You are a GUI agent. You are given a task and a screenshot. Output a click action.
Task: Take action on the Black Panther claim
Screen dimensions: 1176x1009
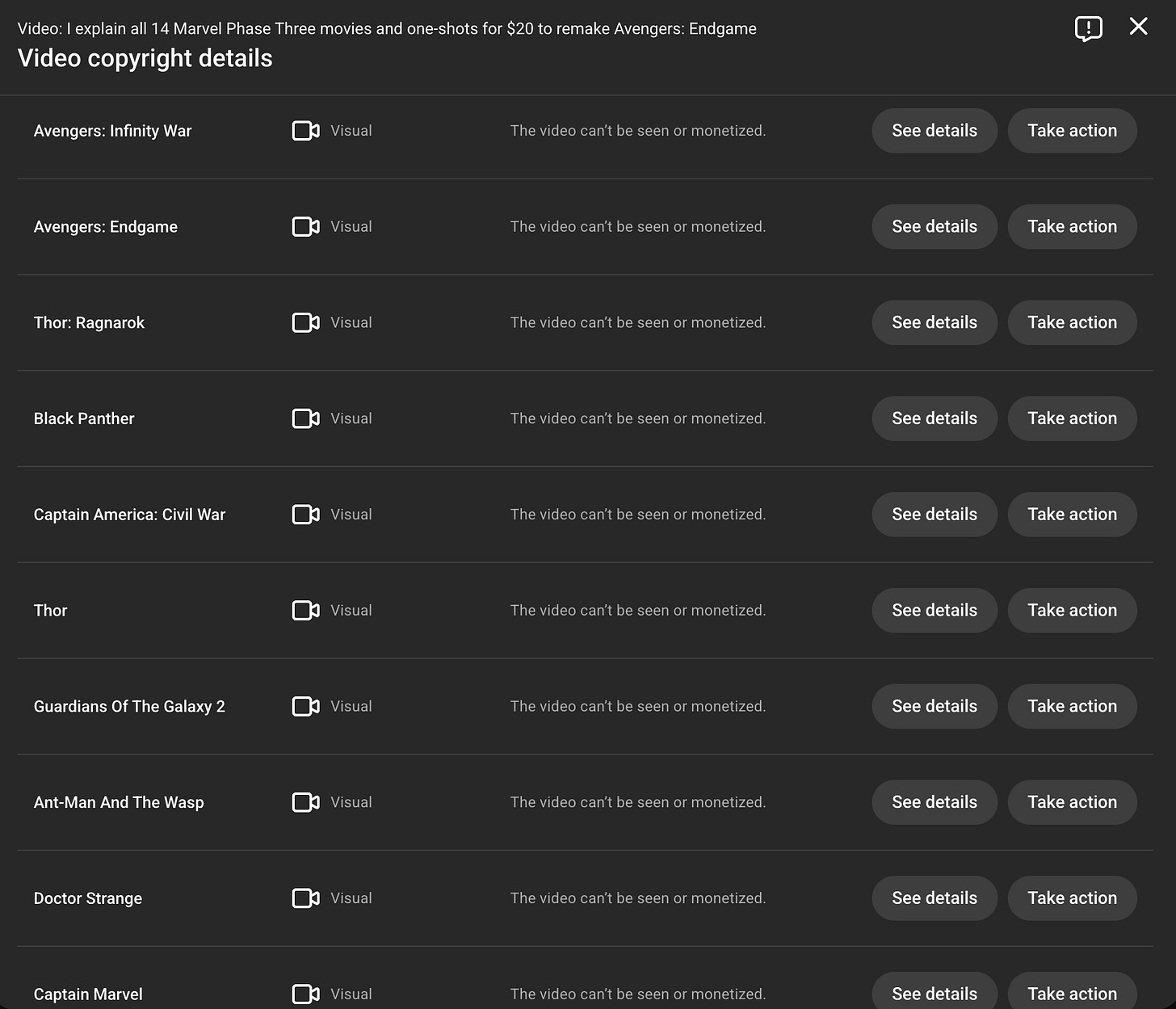tap(1072, 418)
